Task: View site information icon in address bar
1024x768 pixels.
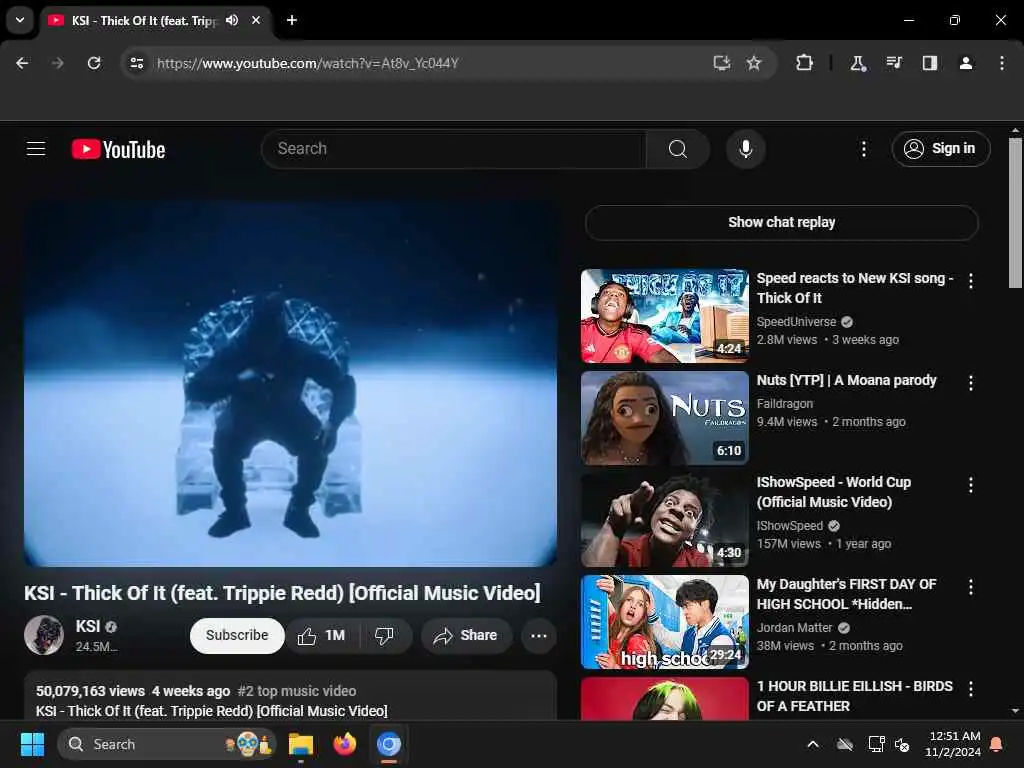Action: 136,63
